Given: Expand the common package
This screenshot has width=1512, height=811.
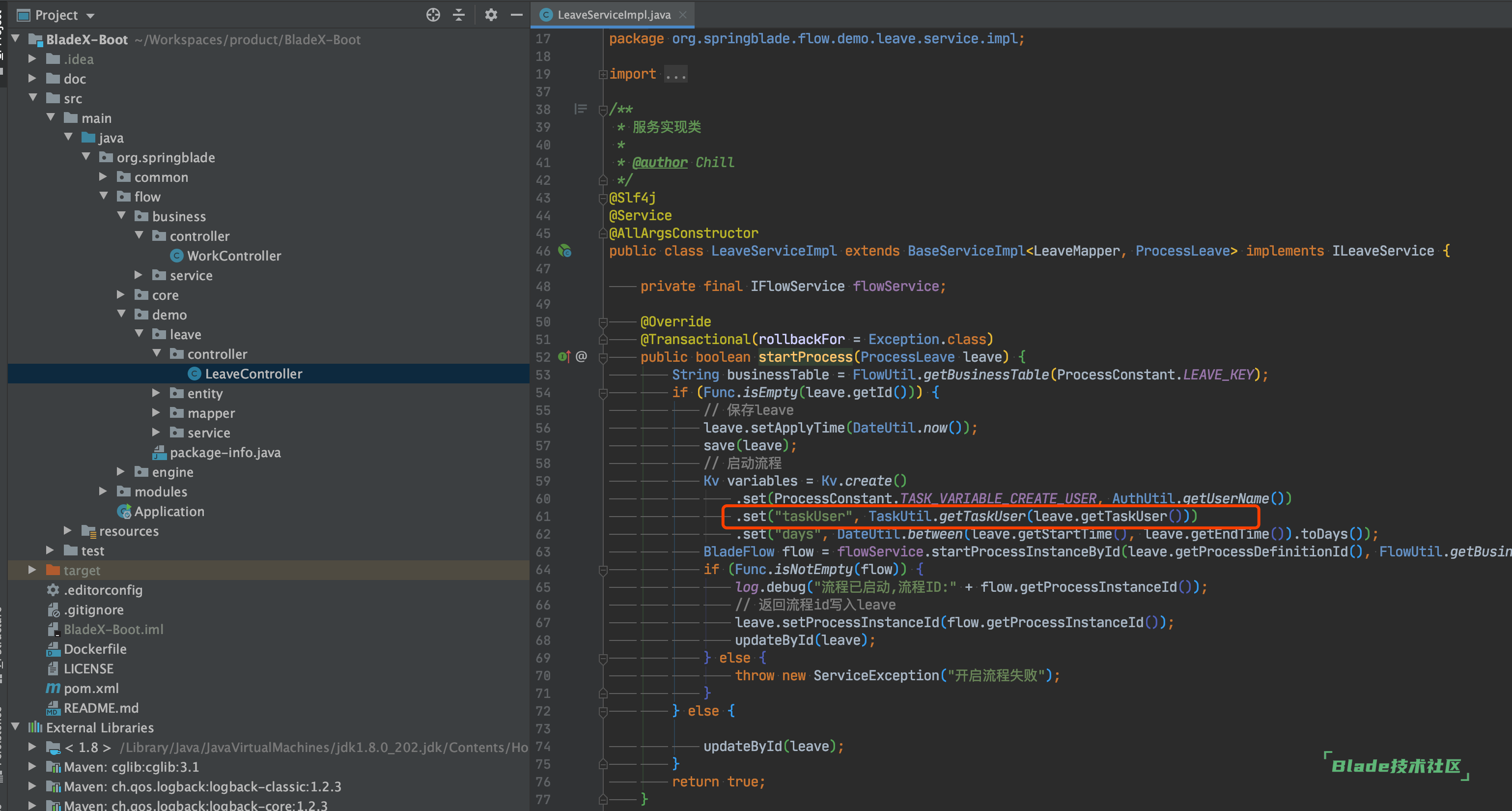Looking at the screenshot, I should coord(103,176).
